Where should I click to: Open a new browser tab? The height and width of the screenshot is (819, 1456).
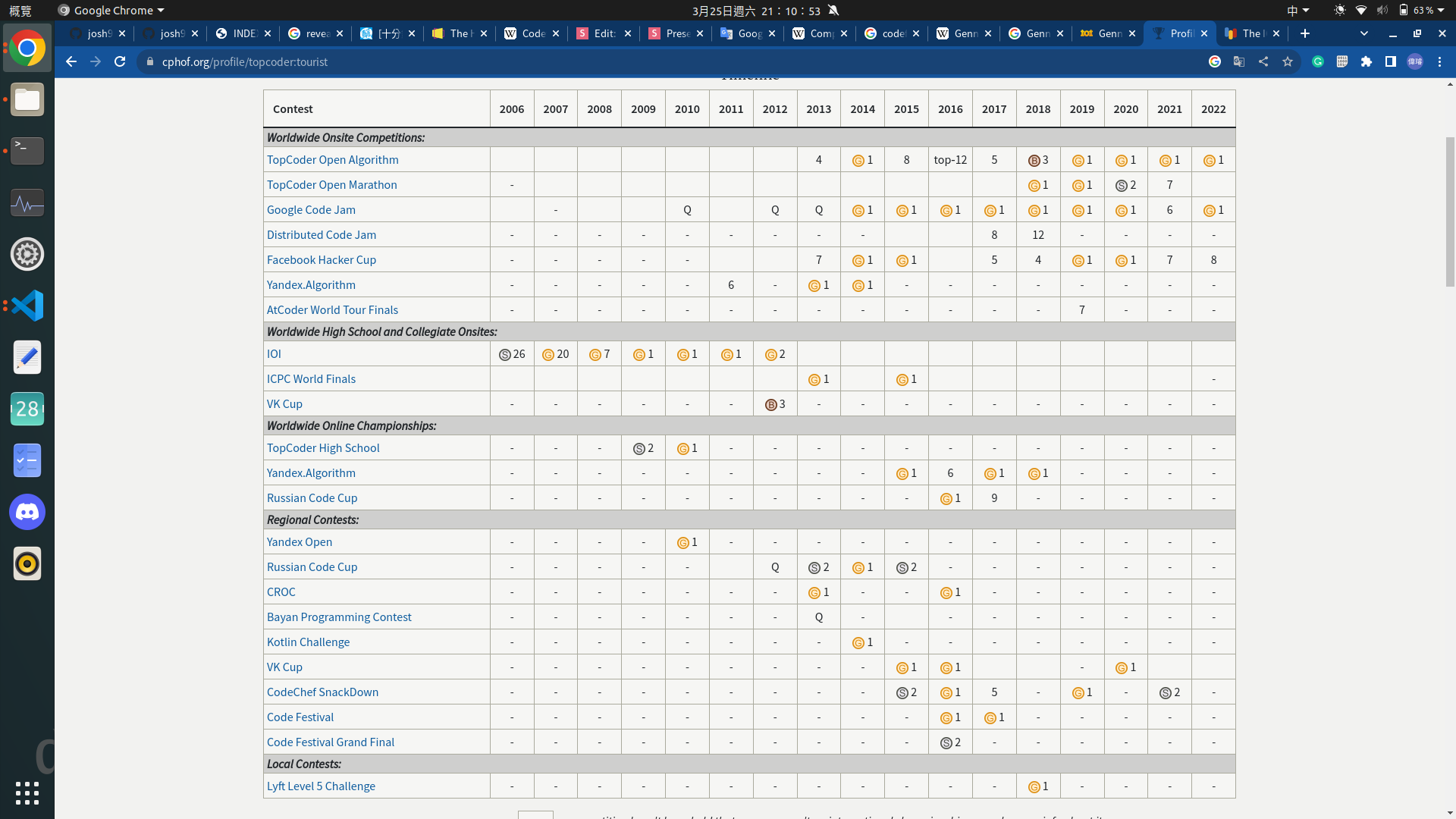pos(1305,33)
